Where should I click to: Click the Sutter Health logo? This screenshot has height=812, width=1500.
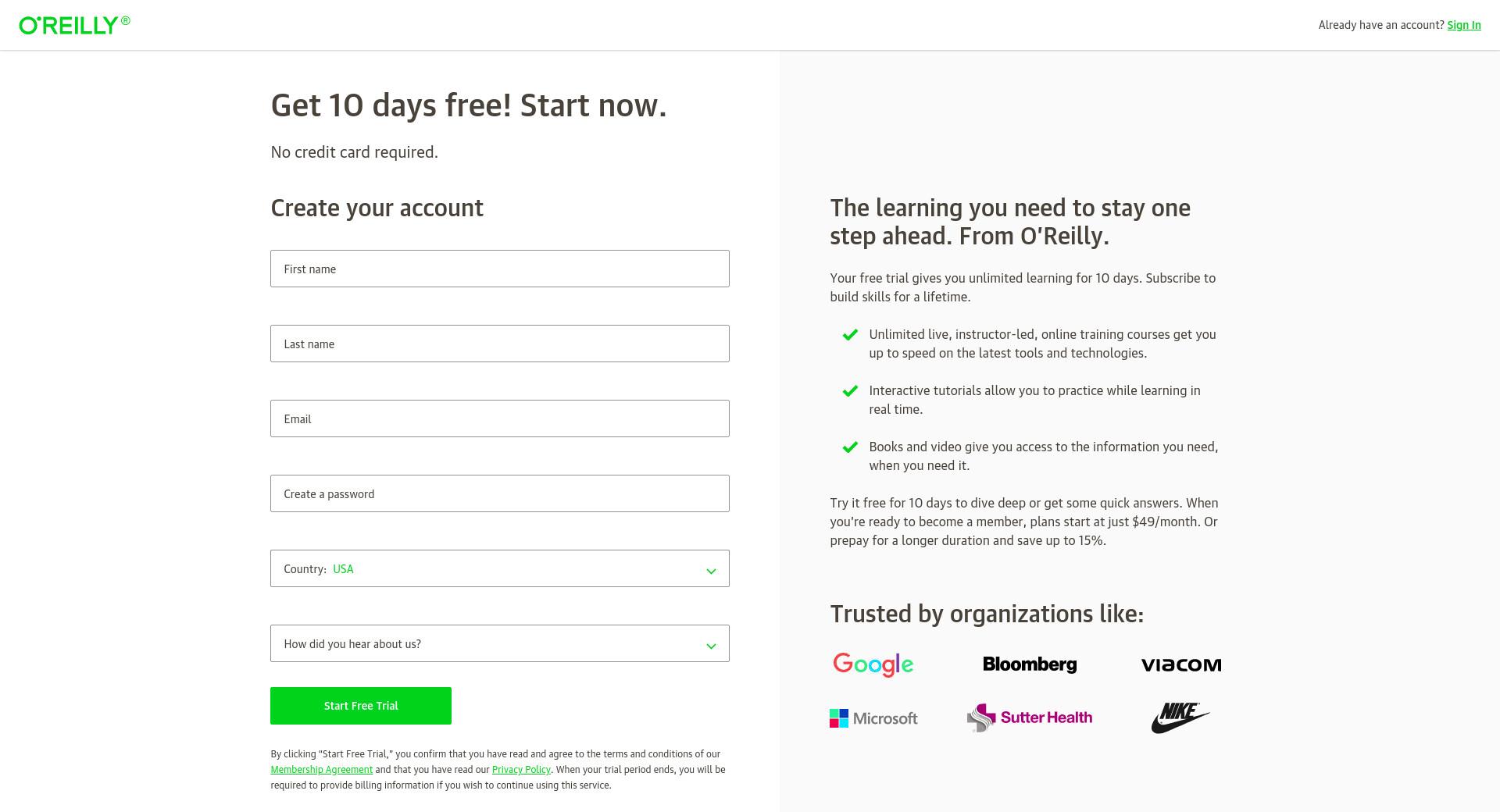point(1030,718)
